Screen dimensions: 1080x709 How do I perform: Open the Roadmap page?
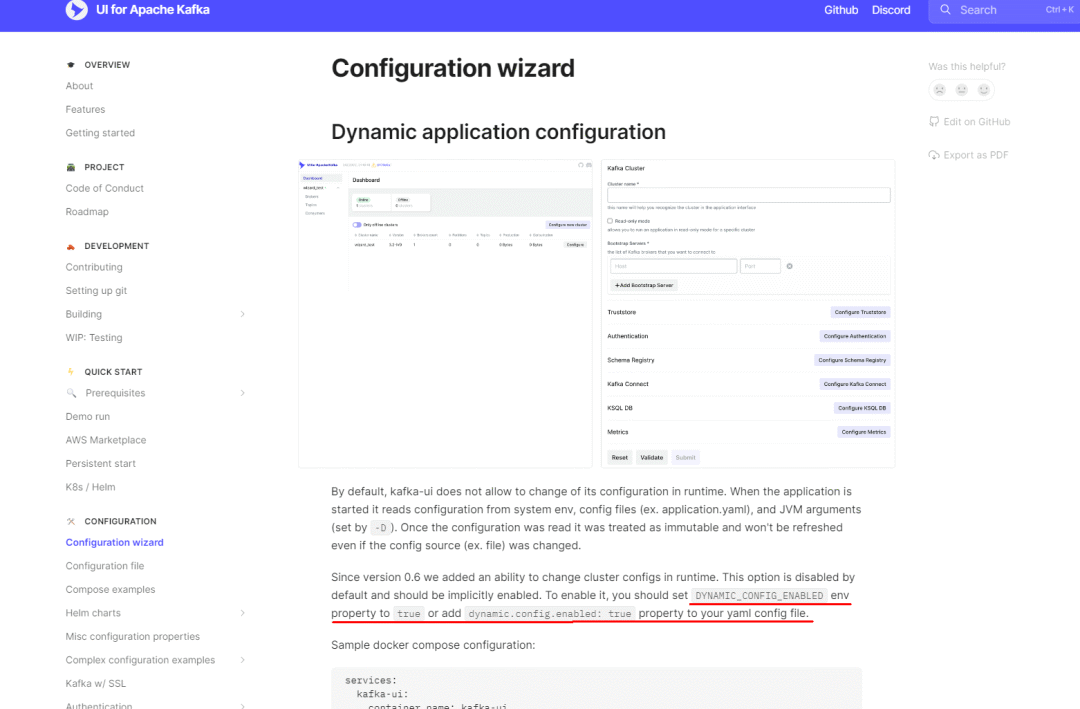(x=87, y=212)
